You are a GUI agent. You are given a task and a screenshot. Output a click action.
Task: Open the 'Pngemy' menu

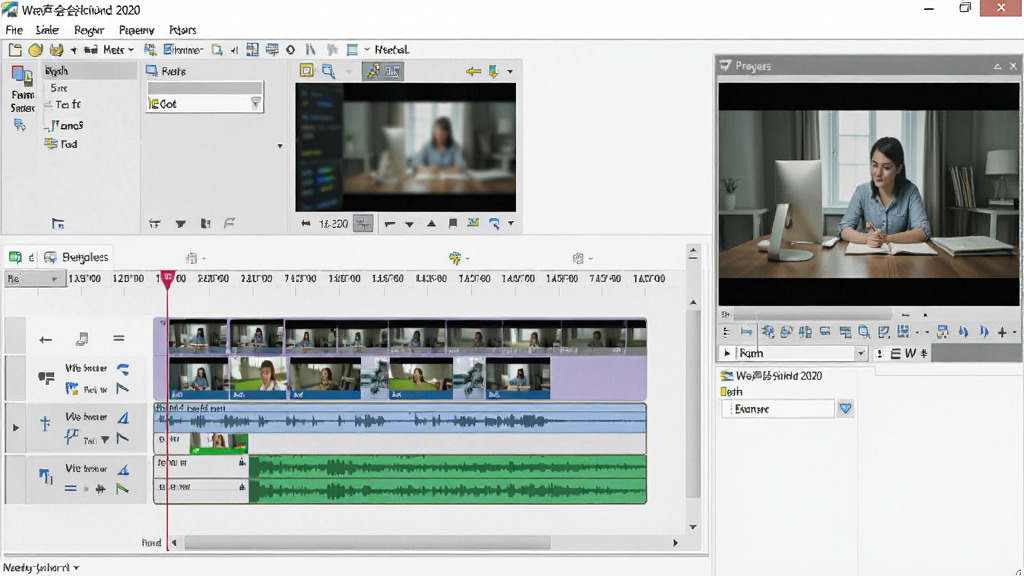tap(136, 30)
